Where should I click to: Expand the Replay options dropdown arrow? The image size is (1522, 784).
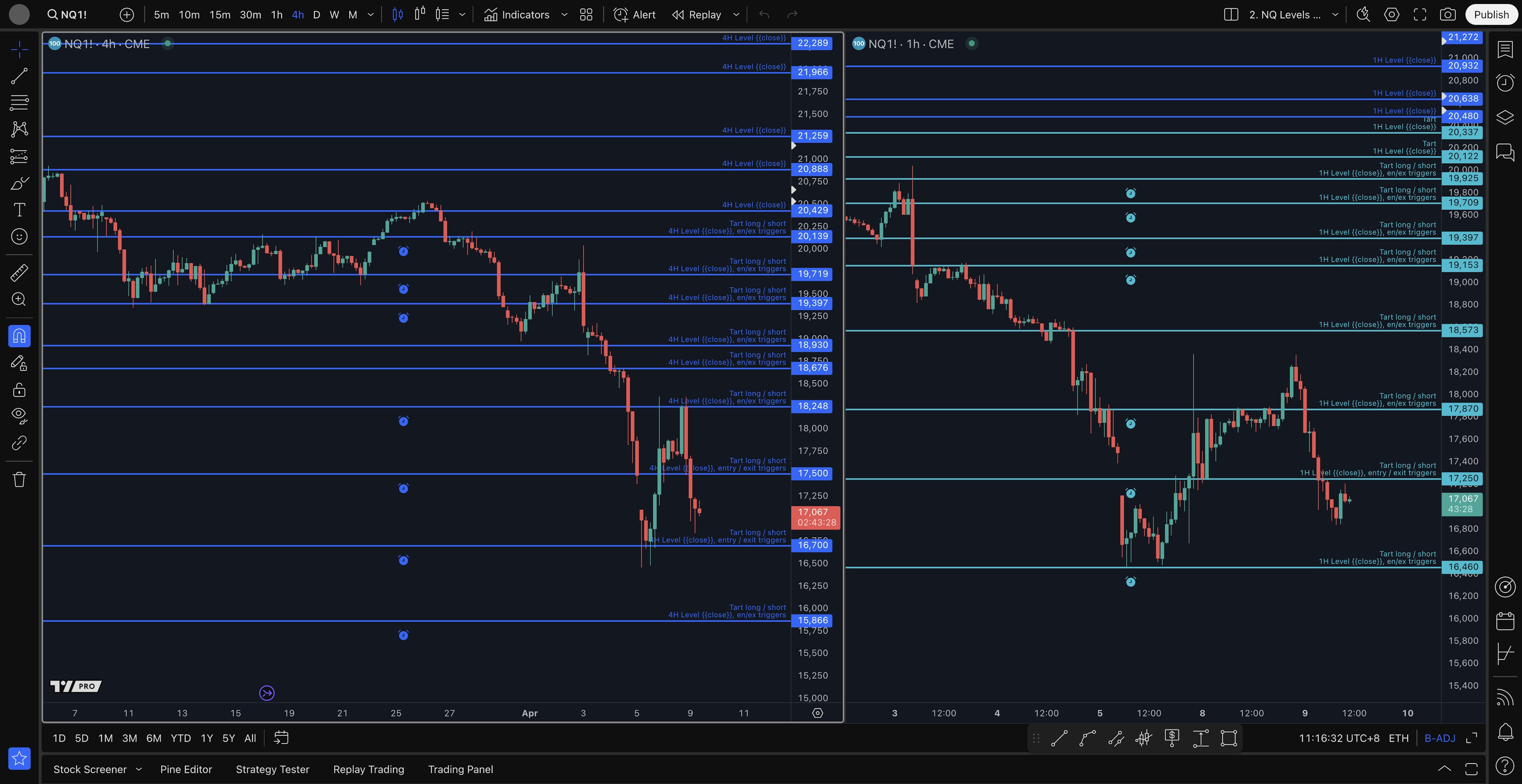(x=736, y=15)
